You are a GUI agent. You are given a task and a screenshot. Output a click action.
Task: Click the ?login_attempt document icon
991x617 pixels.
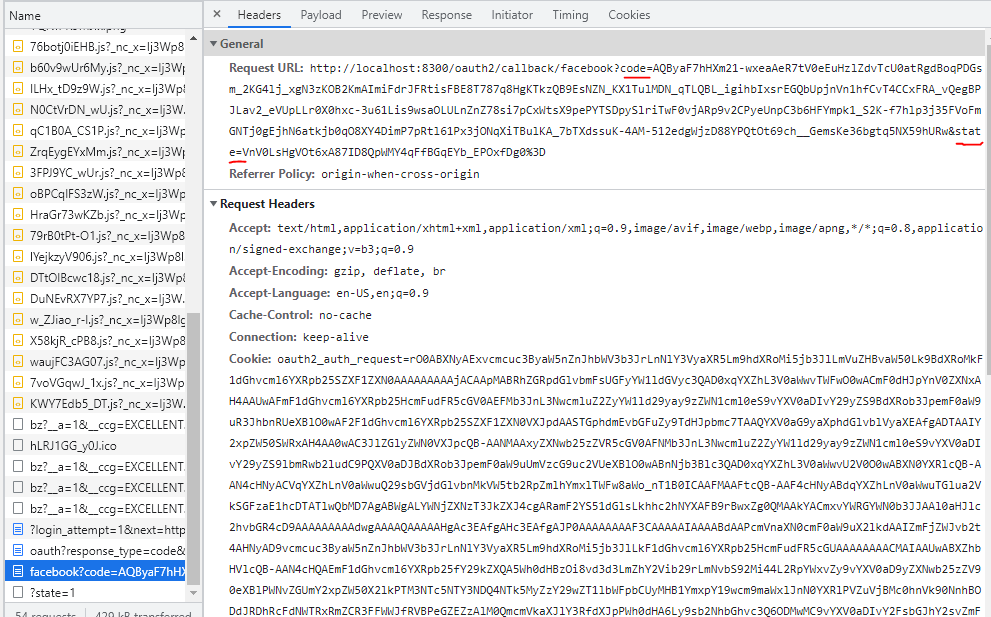click(18, 529)
